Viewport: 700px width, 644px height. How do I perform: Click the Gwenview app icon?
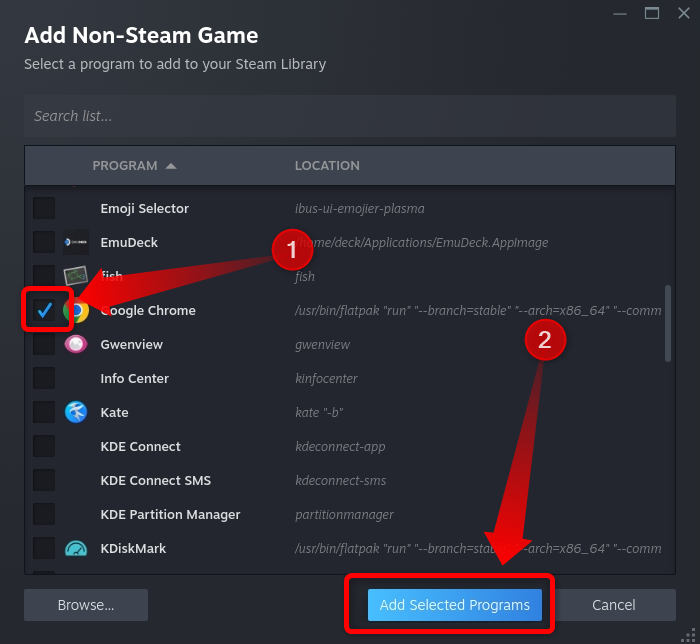[x=76, y=345]
